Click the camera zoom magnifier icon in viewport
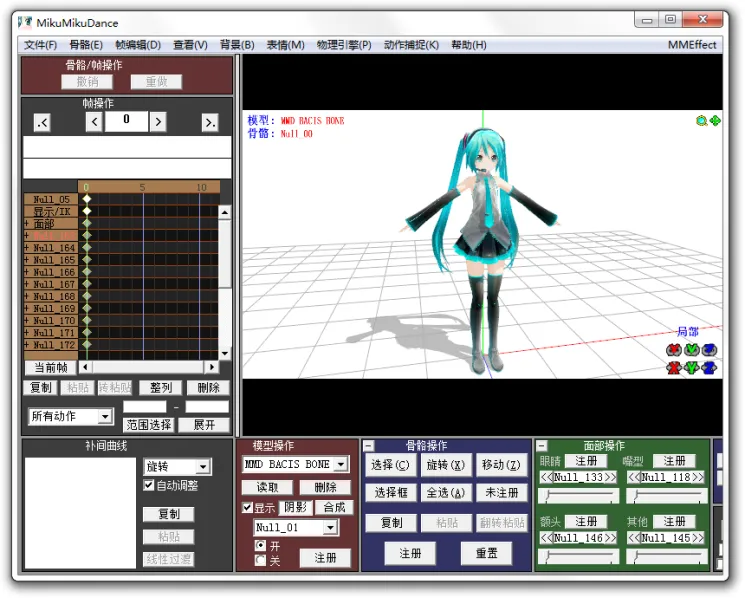Image resolution: width=745 pixels, height=598 pixels. click(701, 121)
